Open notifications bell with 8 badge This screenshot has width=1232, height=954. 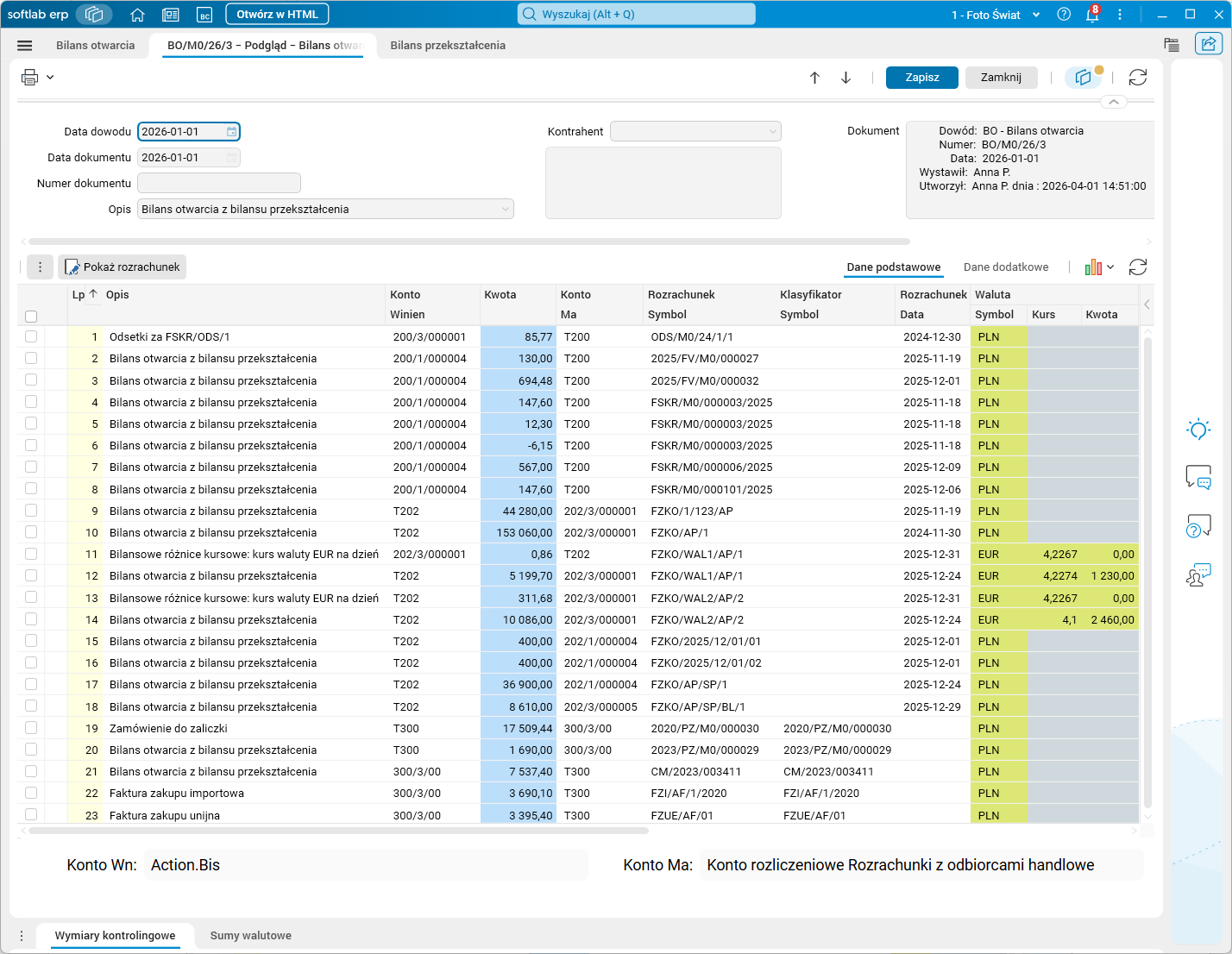[1092, 15]
